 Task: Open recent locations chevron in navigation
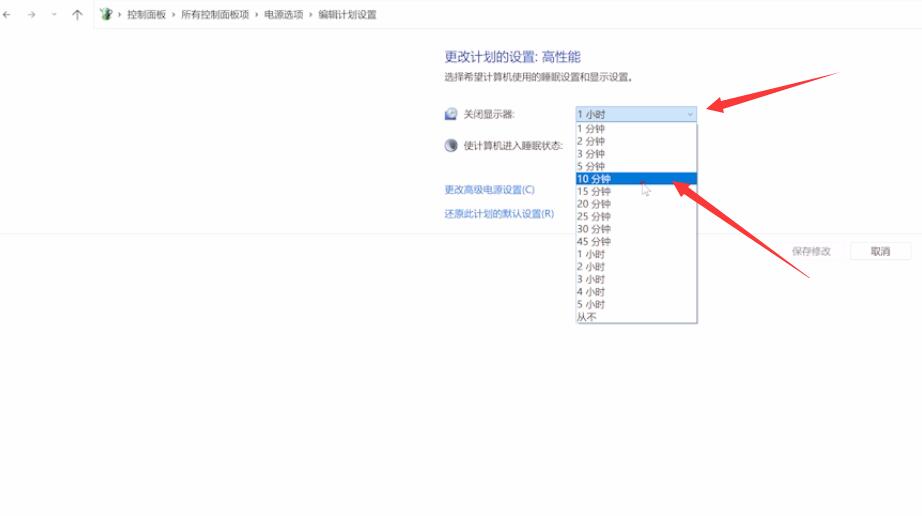coord(54,15)
